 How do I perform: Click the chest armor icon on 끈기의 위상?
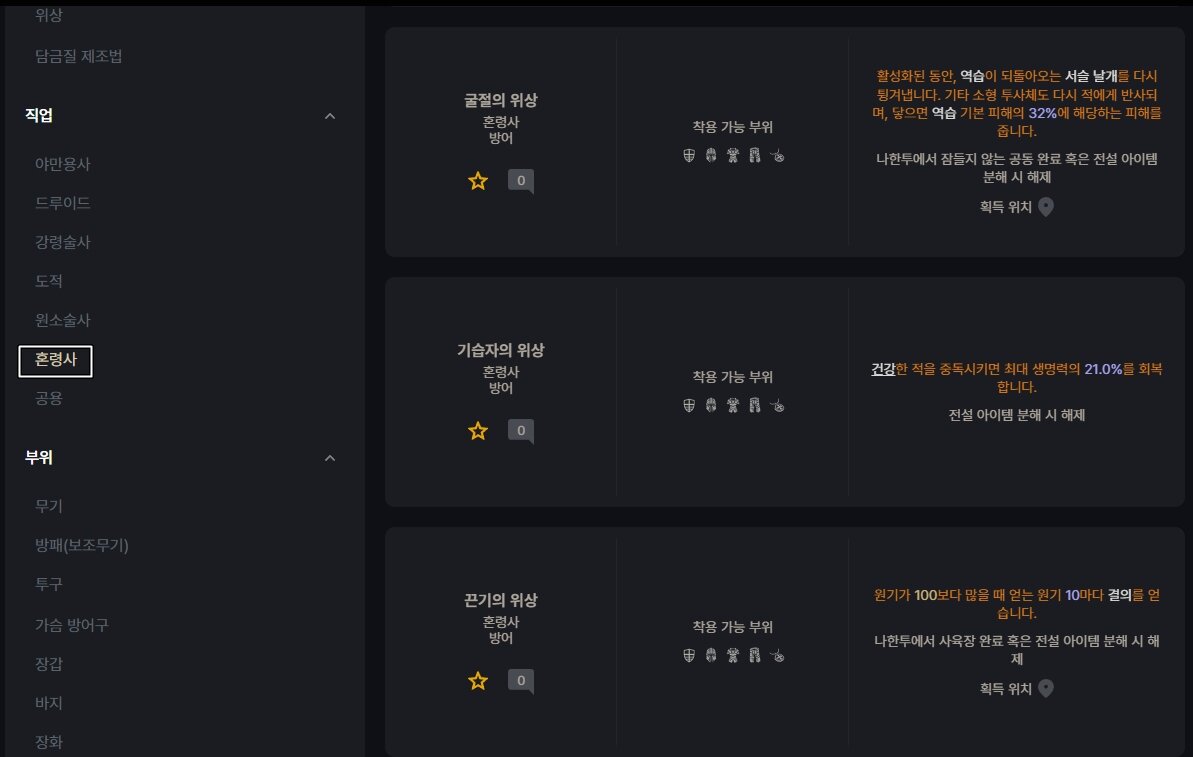click(x=733, y=655)
